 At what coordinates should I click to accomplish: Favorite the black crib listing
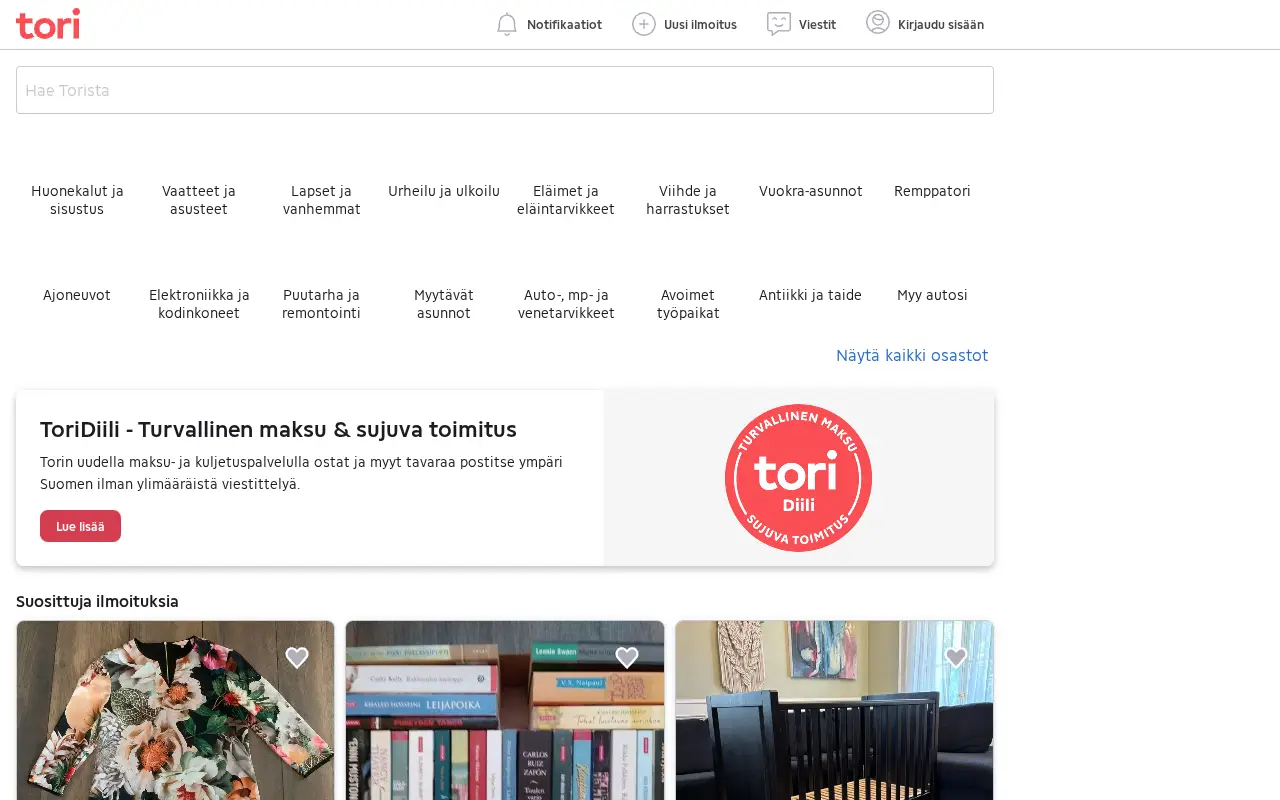point(956,657)
